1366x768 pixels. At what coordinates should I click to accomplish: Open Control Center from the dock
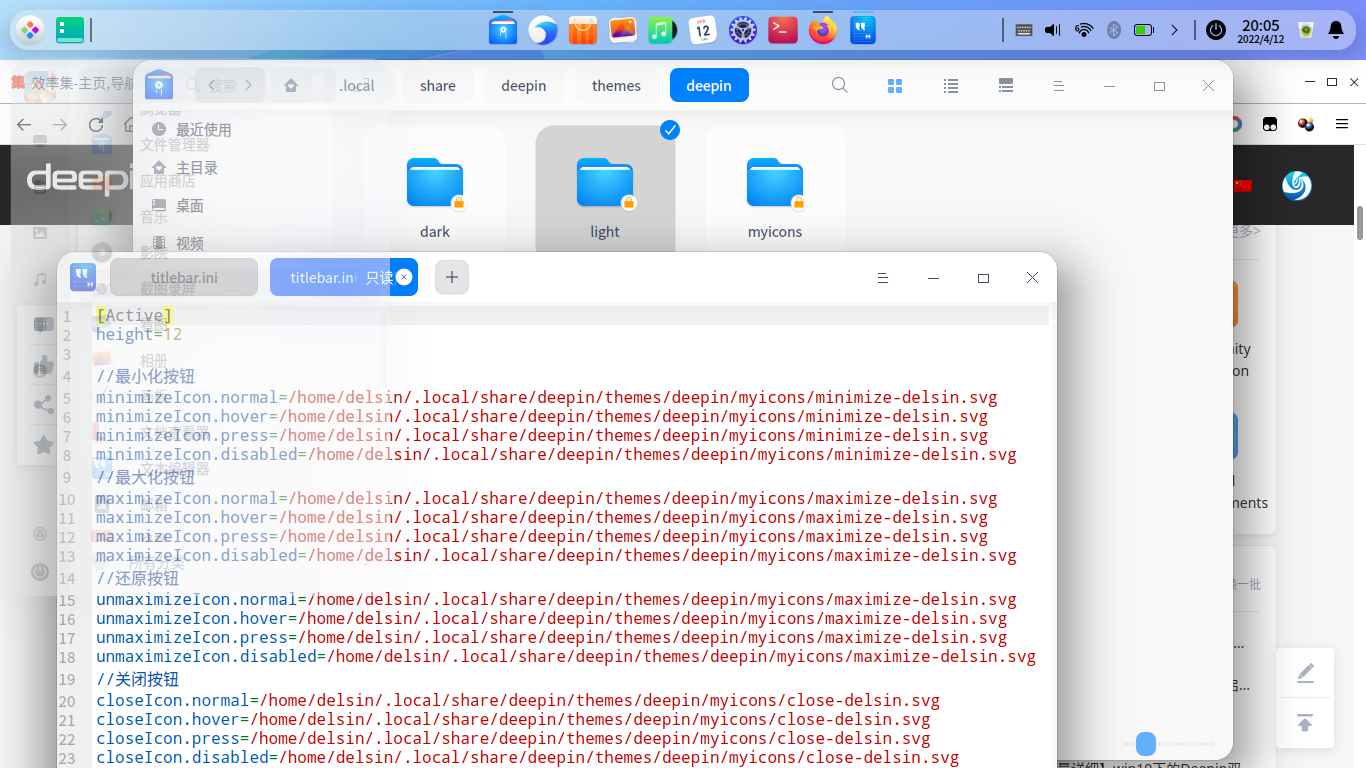pos(742,30)
